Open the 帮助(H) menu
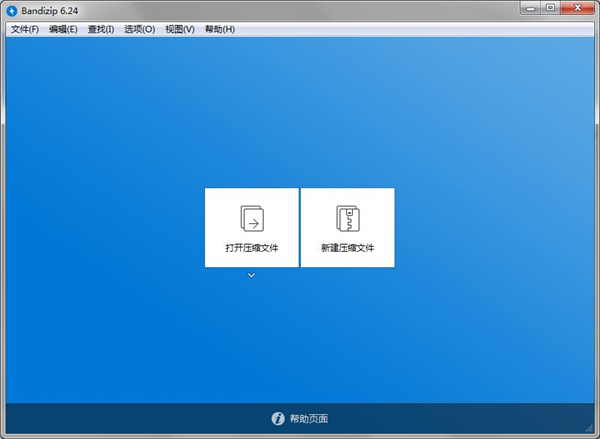This screenshot has height=439, width=600. pos(220,29)
